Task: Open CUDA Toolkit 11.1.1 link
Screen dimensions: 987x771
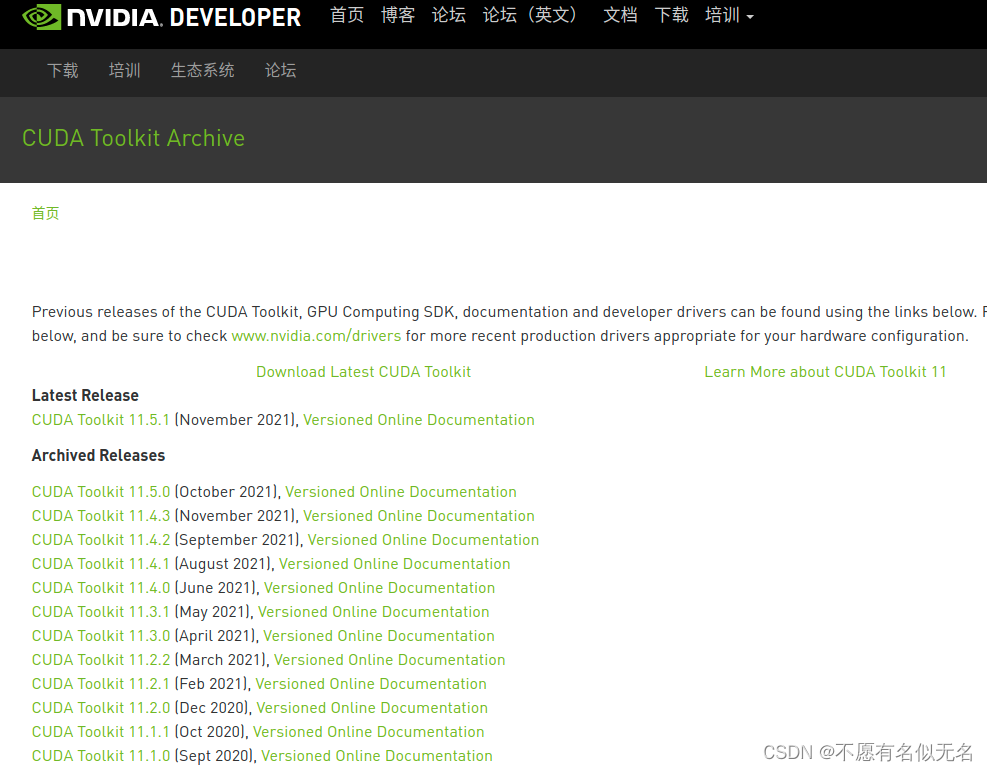Action: (x=101, y=731)
